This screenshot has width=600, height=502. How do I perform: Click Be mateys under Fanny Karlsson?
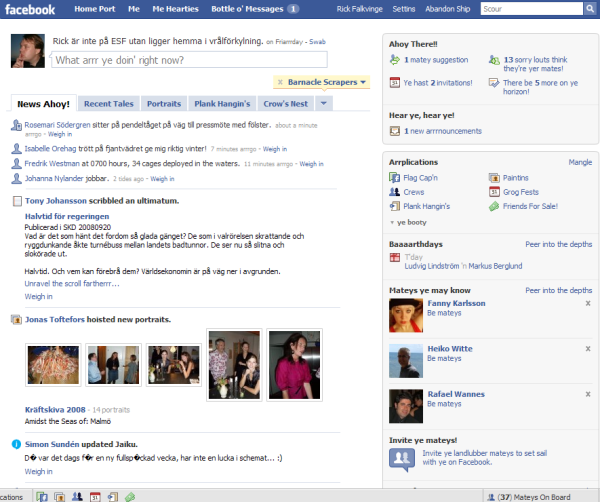click(444, 313)
